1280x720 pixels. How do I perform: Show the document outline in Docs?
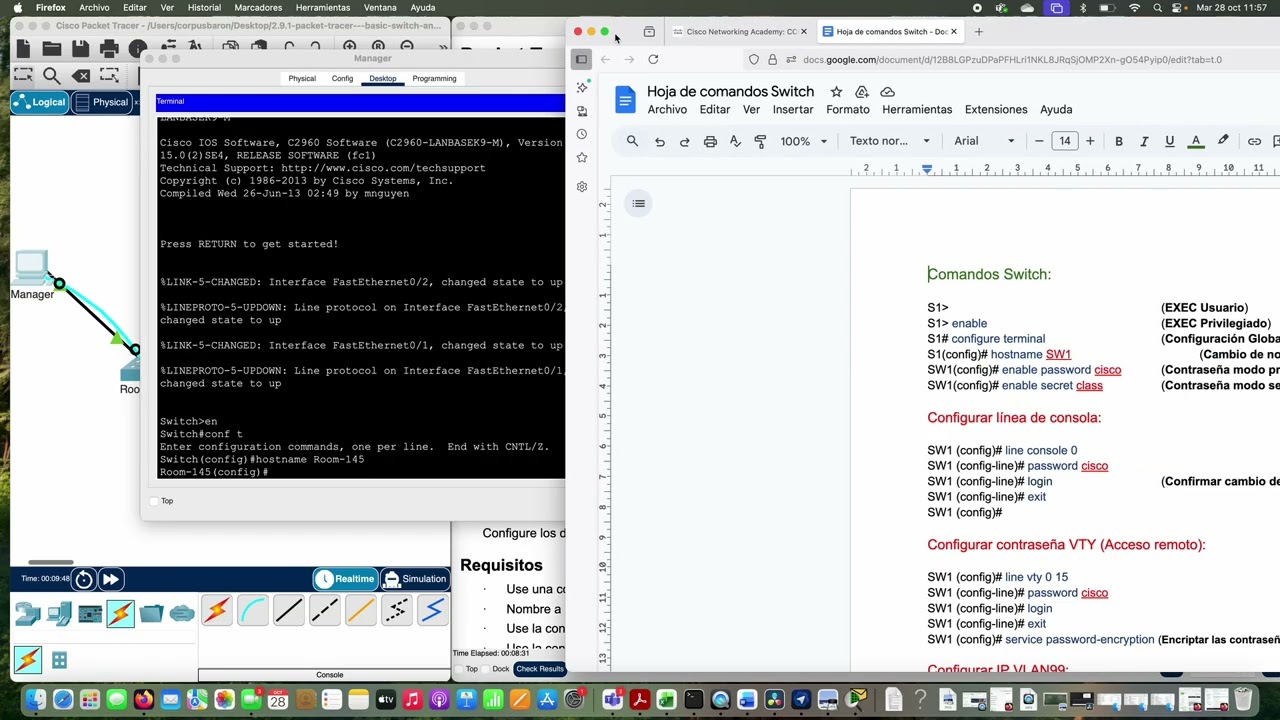tap(638, 204)
